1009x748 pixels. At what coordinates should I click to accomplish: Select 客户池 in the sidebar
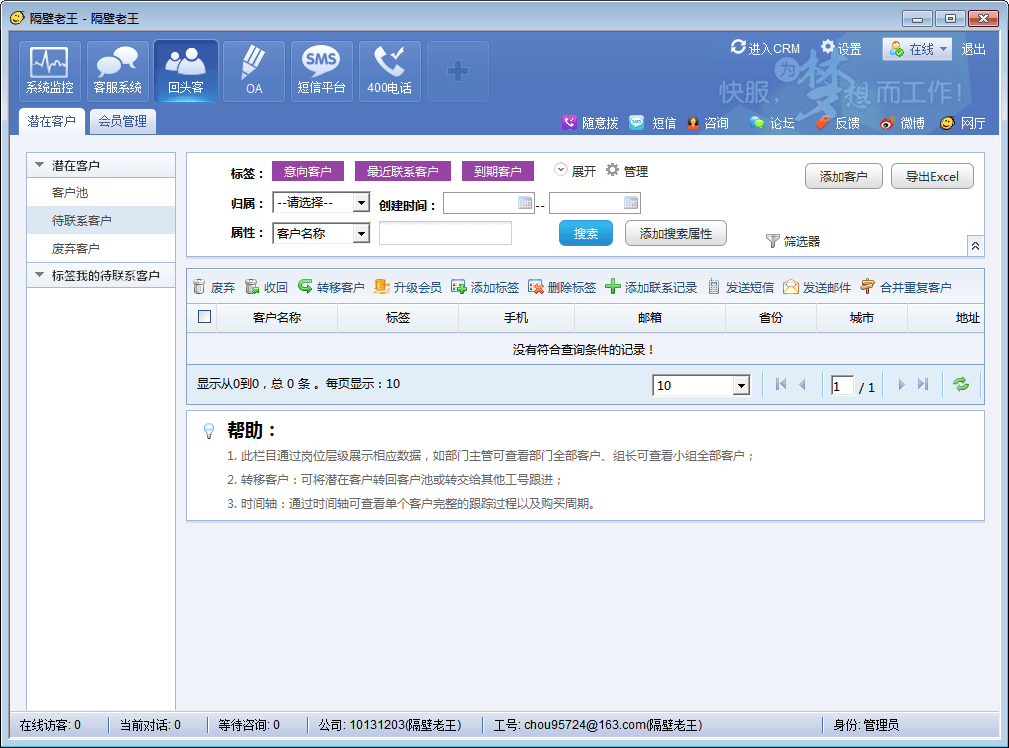click(x=70, y=192)
